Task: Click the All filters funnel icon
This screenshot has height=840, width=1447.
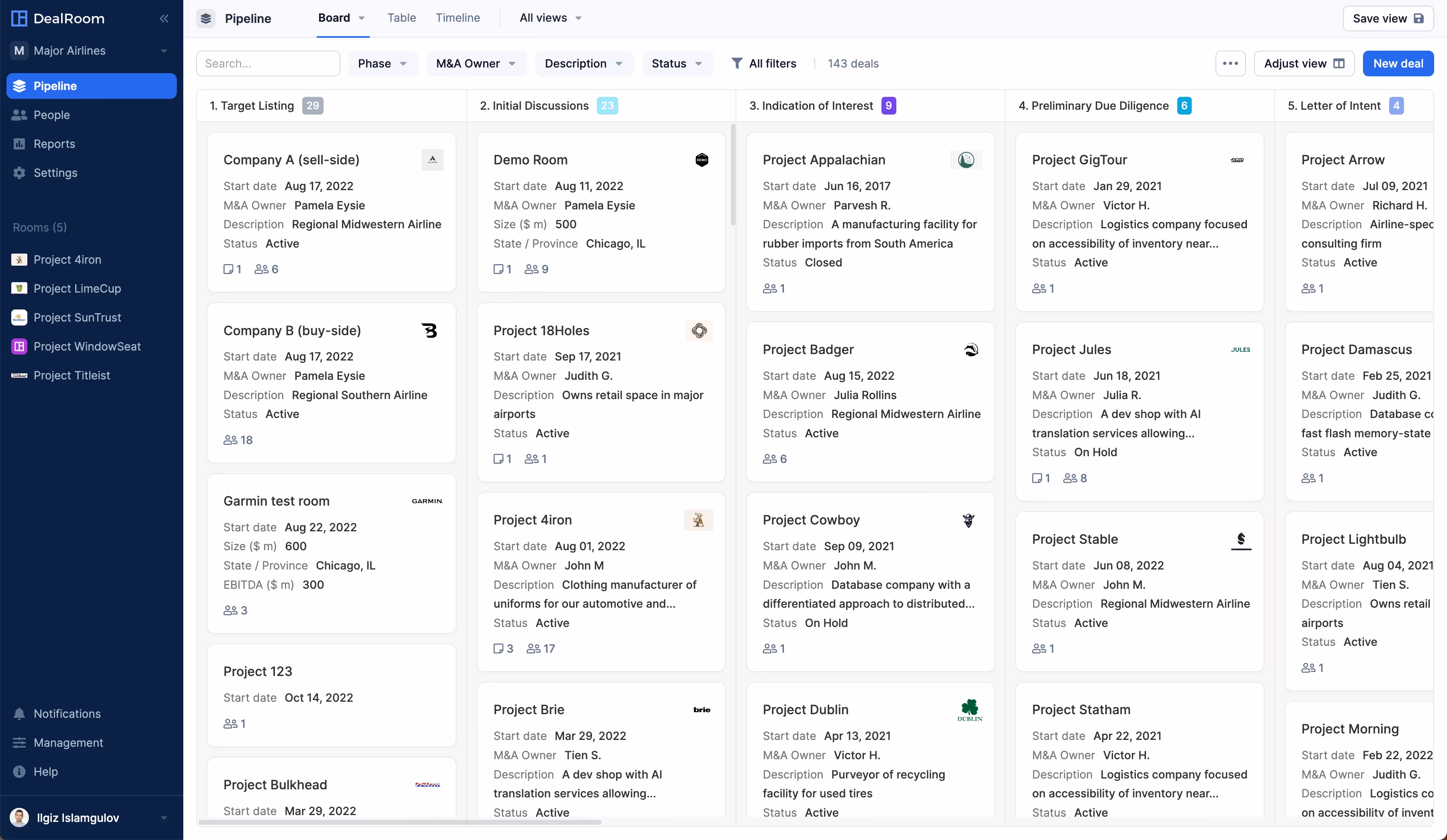Action: (x=737, y=63)
